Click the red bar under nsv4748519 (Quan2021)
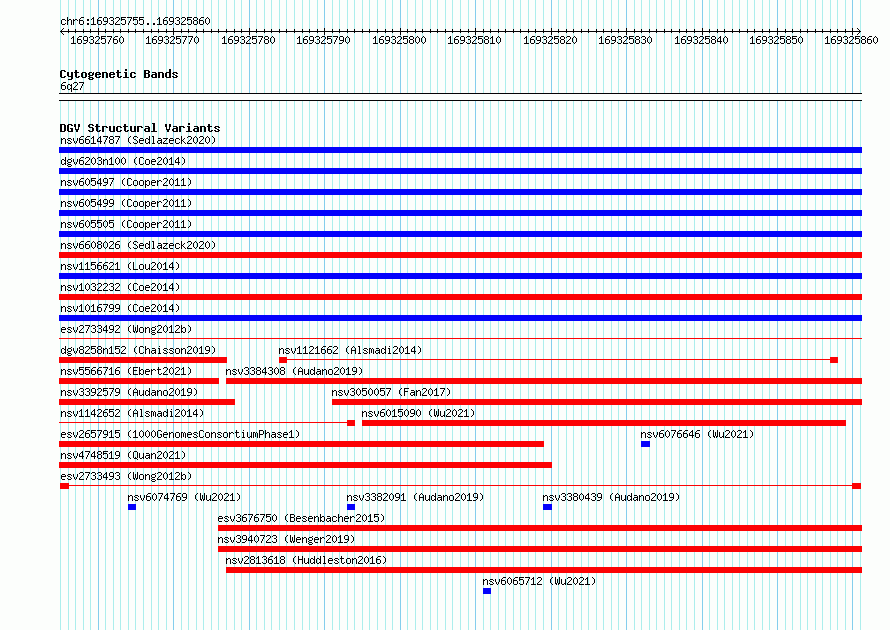 tap(305, 465)
